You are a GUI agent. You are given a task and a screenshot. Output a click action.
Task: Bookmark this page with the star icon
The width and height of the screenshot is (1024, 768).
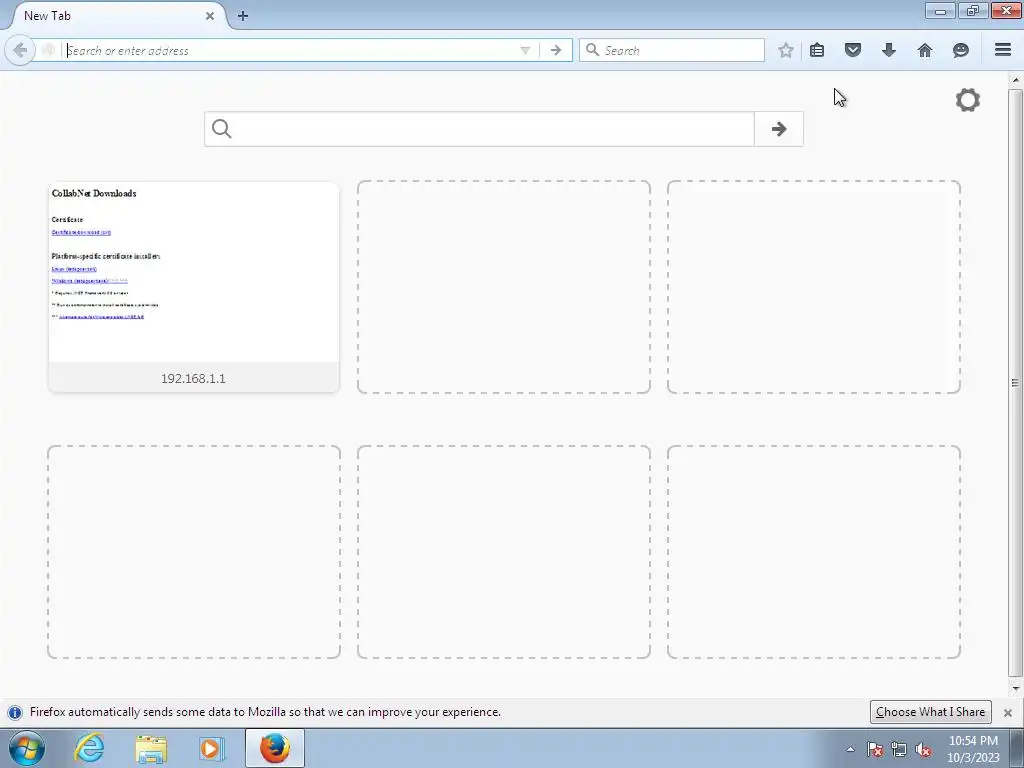click(786, 50)
